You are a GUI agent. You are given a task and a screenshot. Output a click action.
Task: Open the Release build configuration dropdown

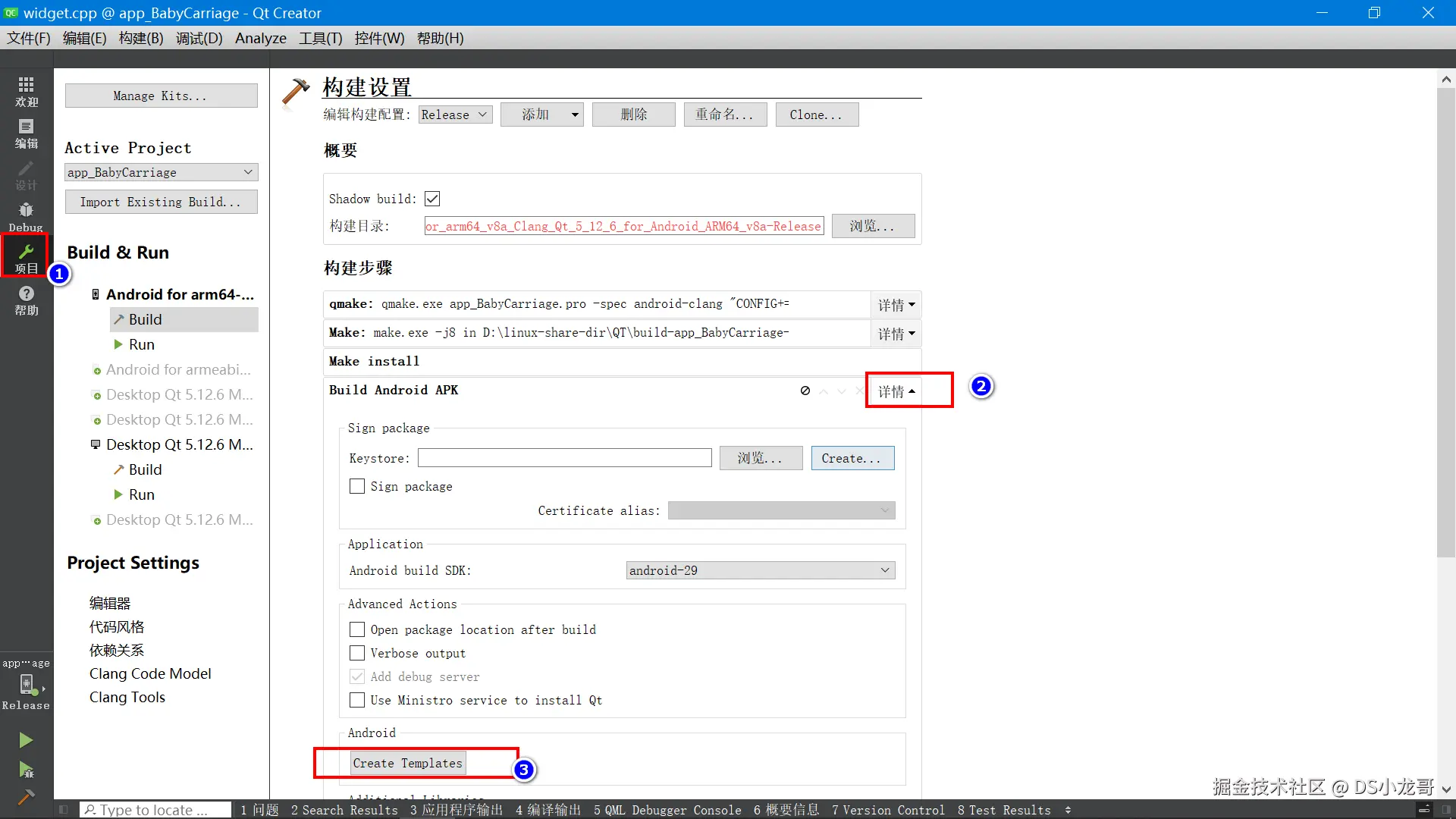[455, 115]
